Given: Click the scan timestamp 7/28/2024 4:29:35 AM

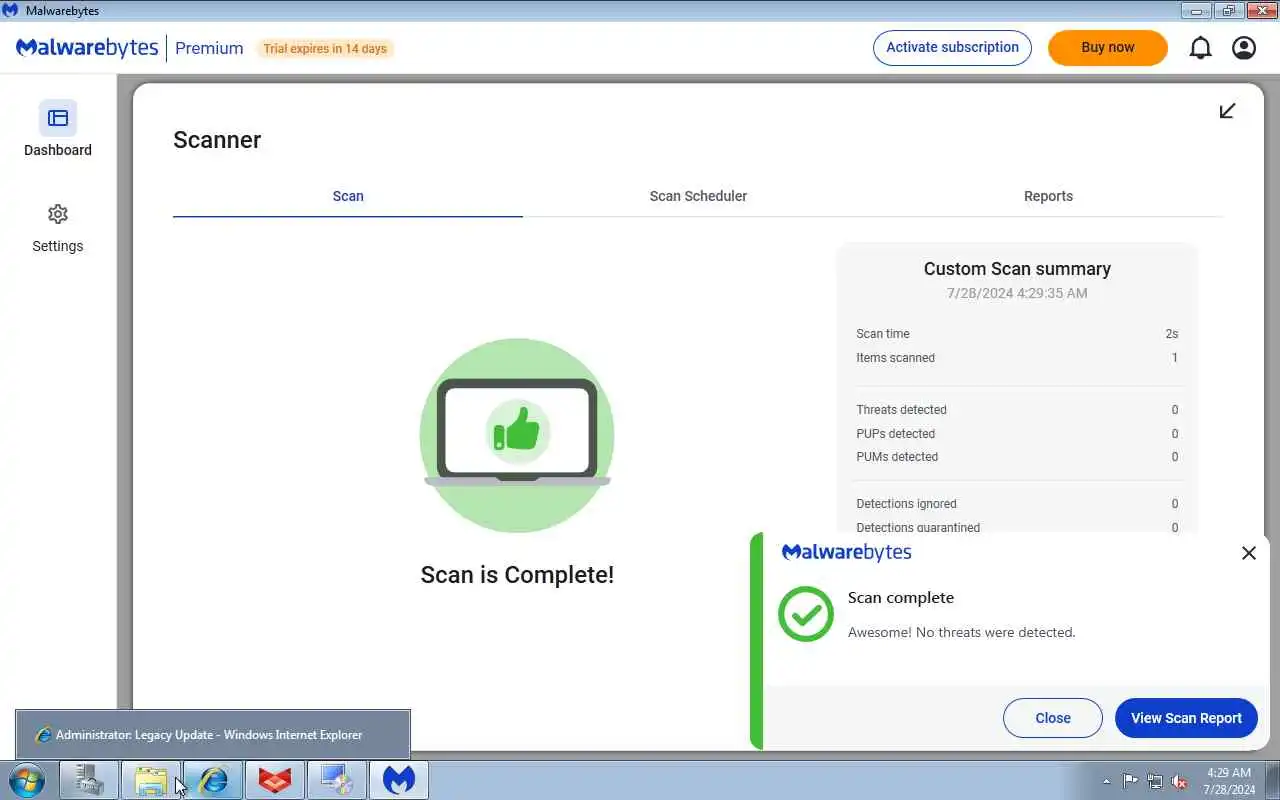Looking at the screenshot, I should point(1017,293).
